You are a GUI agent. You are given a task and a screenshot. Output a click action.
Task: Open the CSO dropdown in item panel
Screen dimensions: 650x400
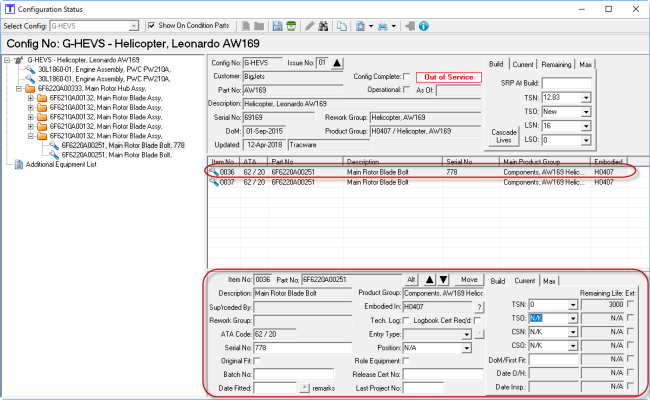(x=573, y=345)
